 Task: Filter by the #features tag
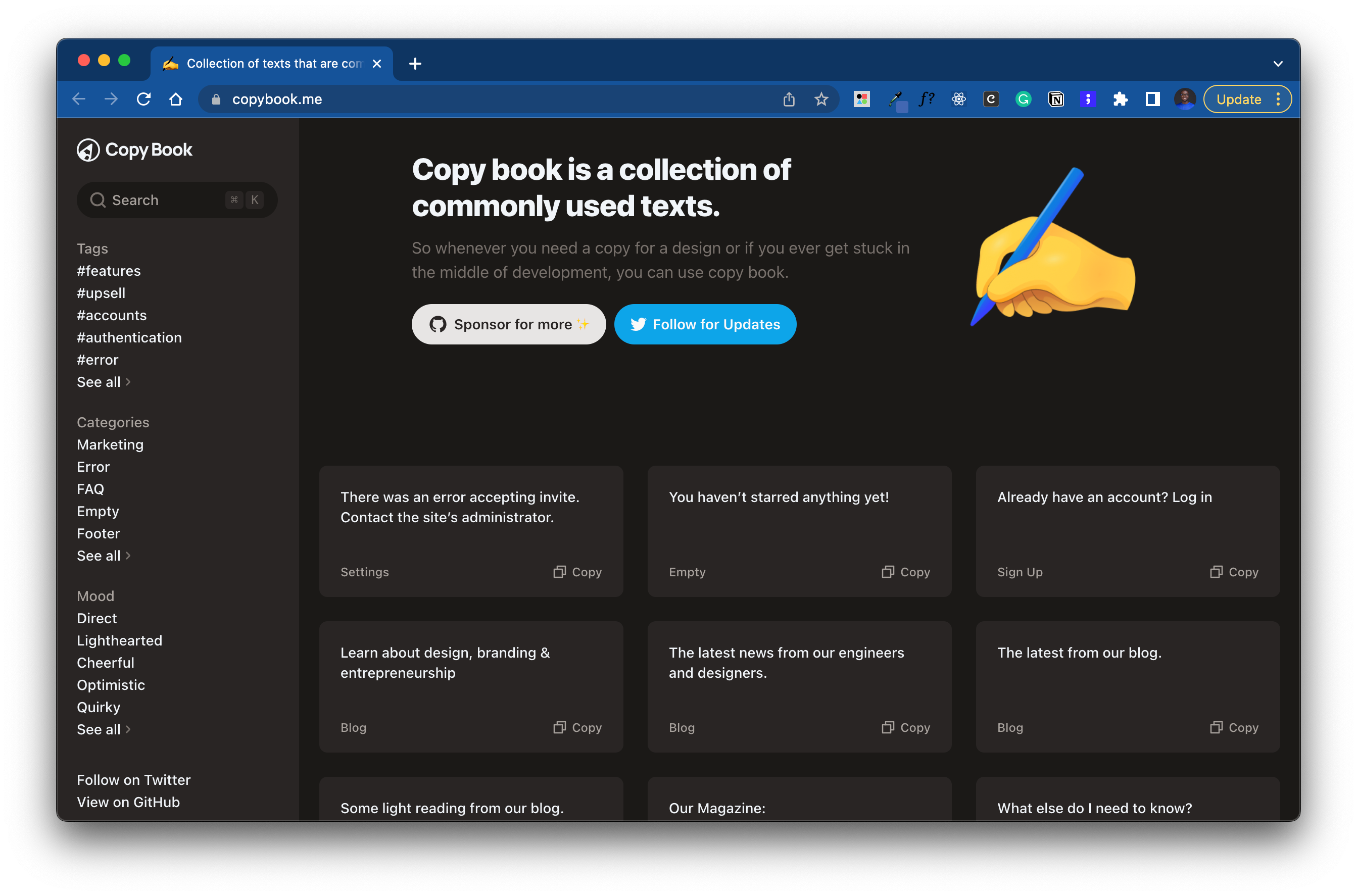click(109, 270)
